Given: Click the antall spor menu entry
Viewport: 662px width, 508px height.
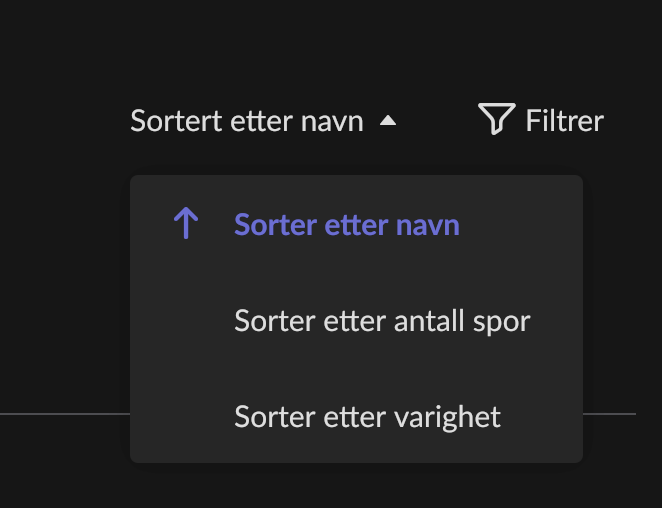Looking at the screenshot, I should click(x=382, y=320).
